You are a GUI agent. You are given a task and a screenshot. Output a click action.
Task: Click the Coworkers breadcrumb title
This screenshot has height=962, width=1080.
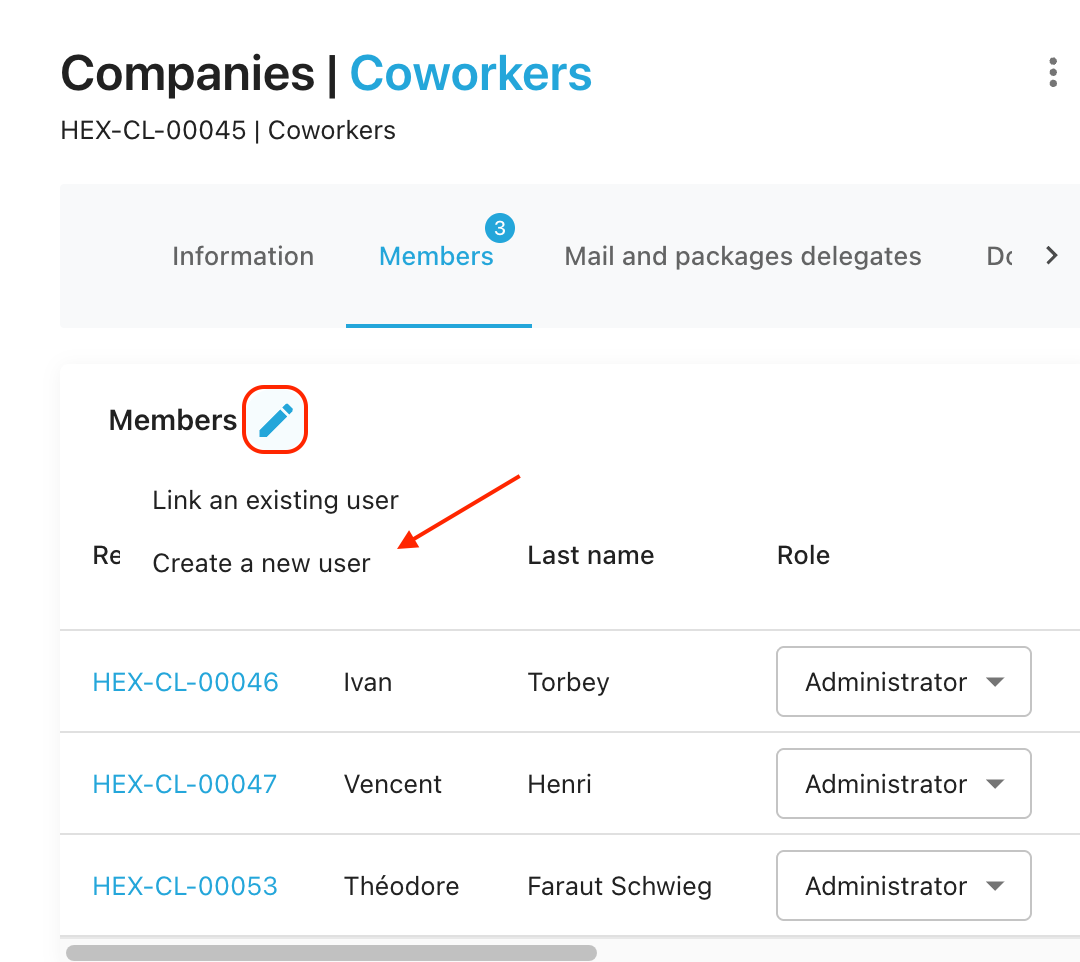pos(471,73)
